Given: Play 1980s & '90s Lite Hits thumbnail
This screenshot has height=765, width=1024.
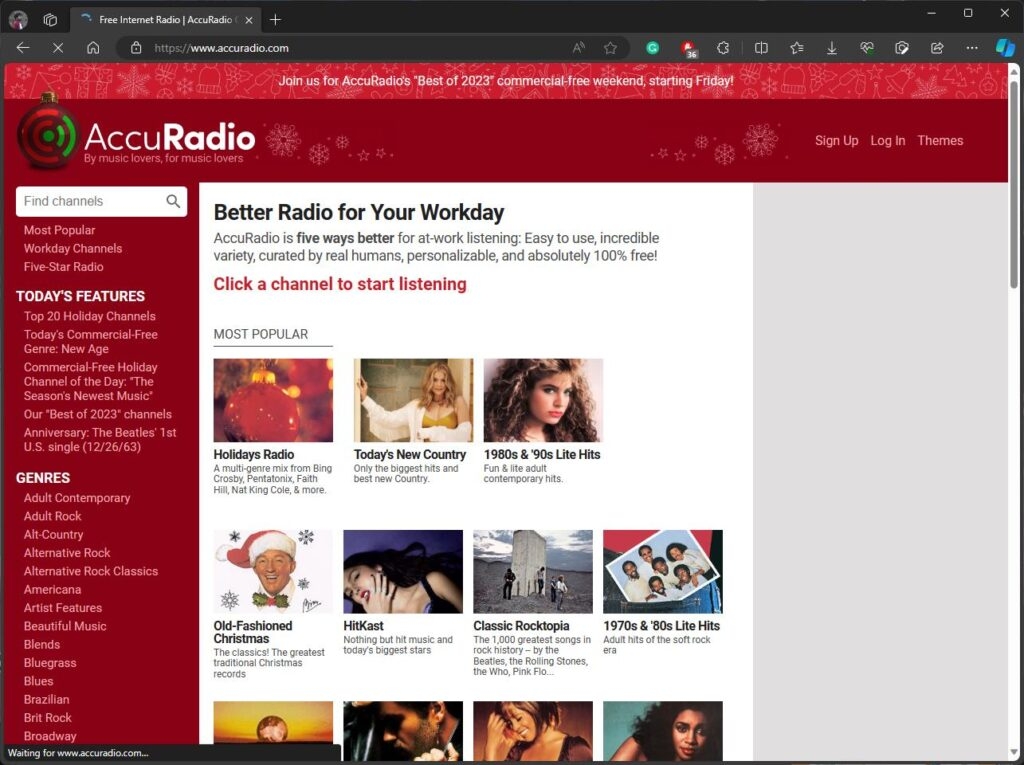Looking at the screenshot, I should pos(543,400).
